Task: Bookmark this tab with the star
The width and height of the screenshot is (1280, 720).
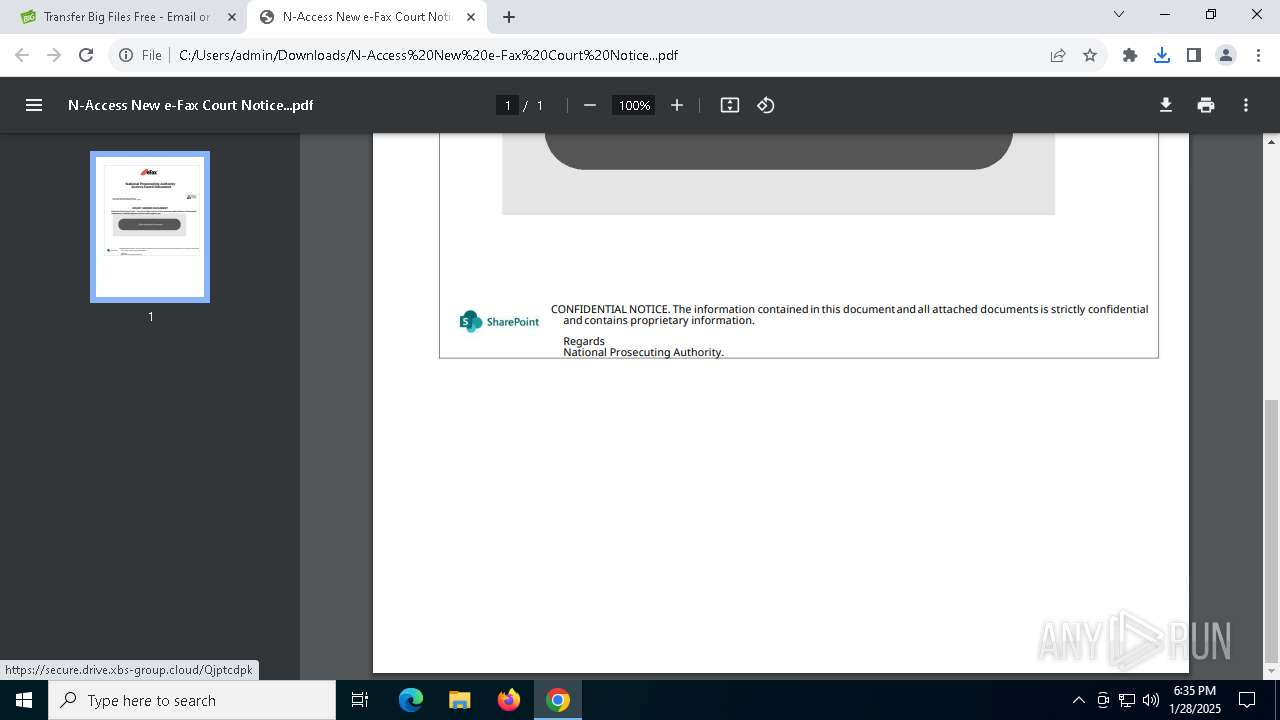Action: [1090, 55]
